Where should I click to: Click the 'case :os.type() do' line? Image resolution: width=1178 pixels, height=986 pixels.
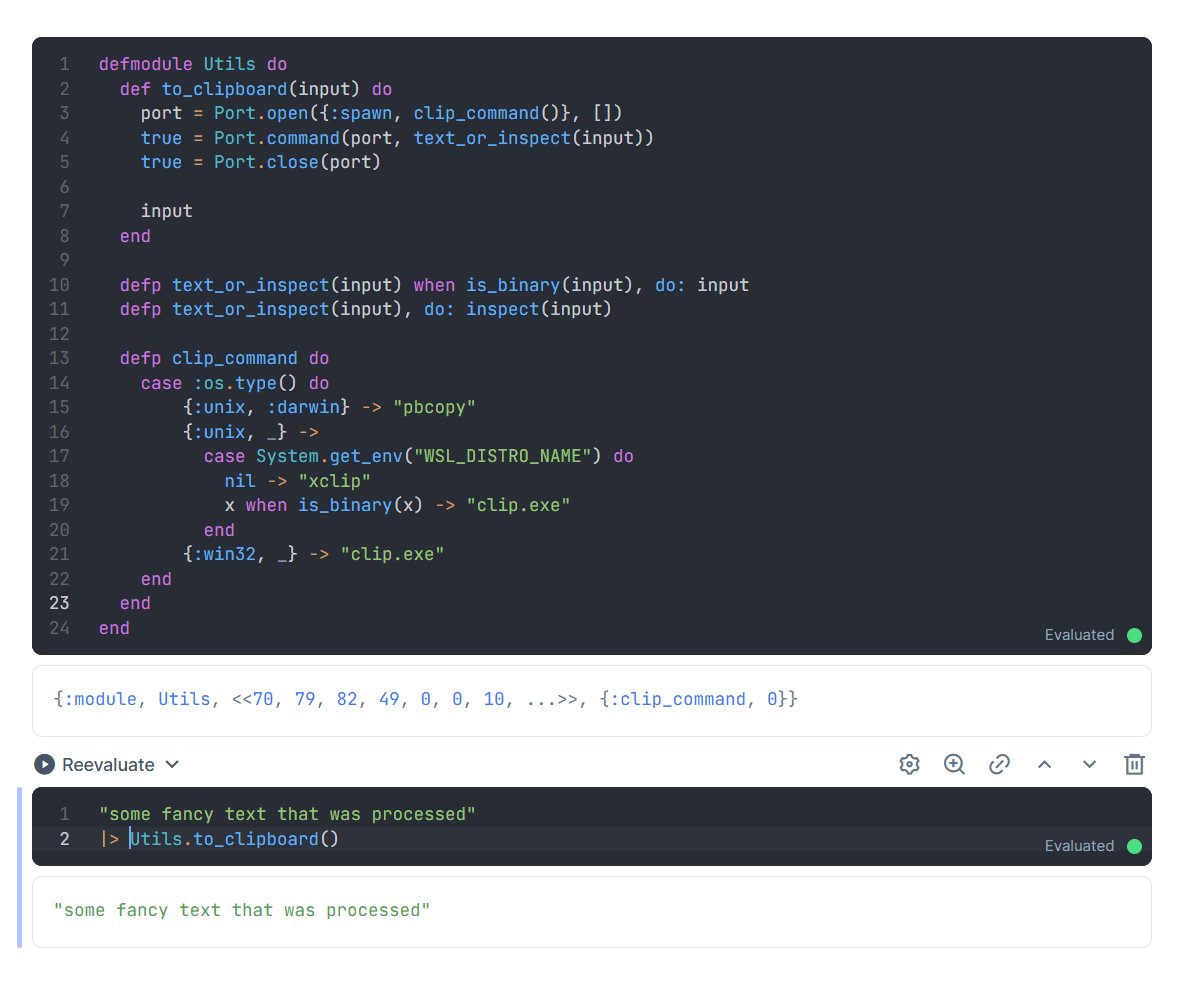pyautogui.click(x=234, y=383)
